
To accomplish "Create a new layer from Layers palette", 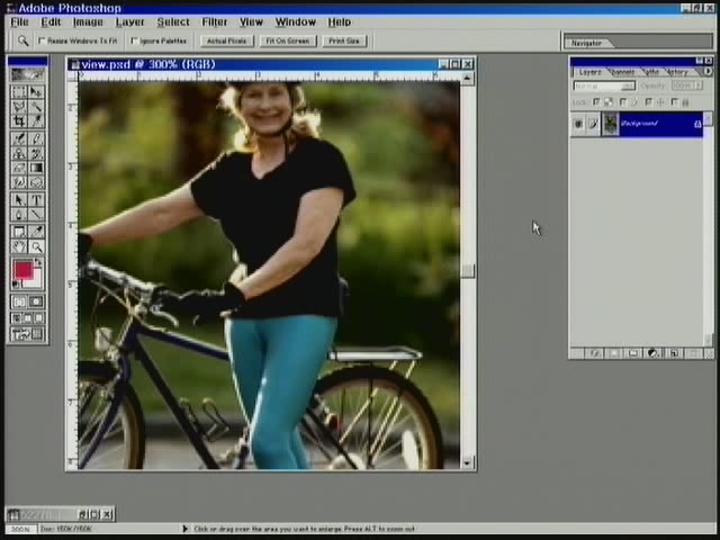I will pyautogui.click(x=674, y=353).
